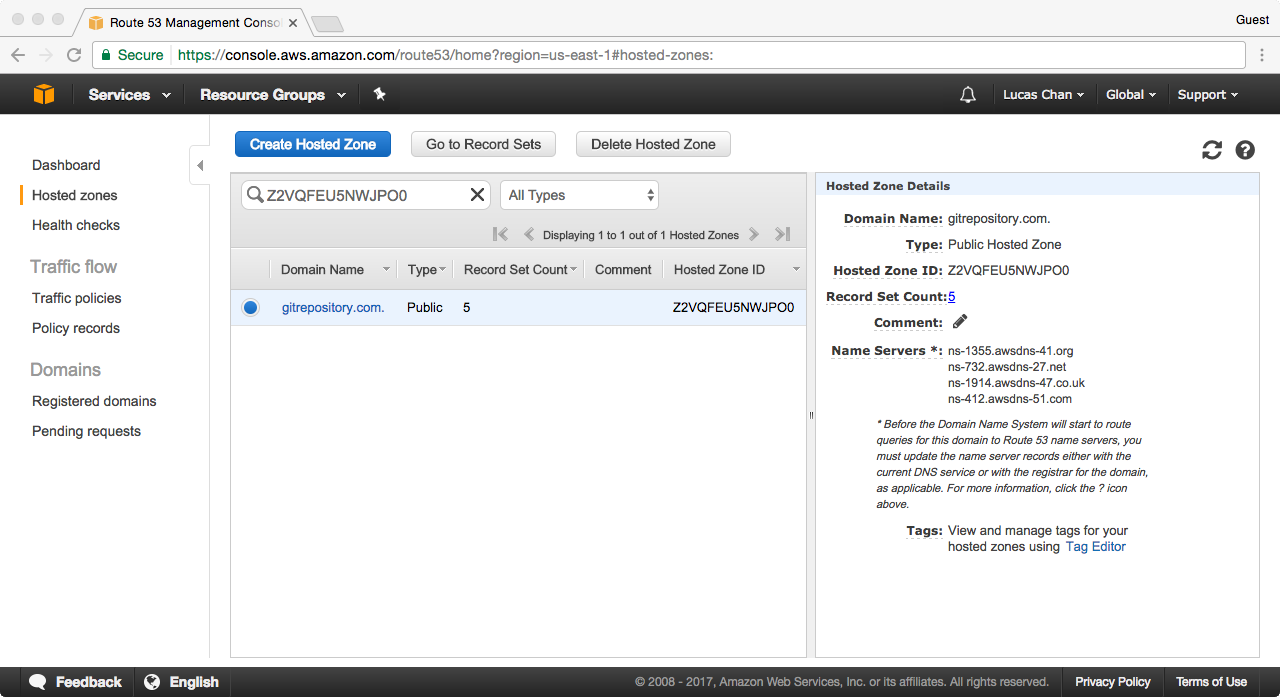This screenshot has width=1280, height=697.
Task: Click the Create Hosted Zone button
Action: pyautogui.click(x=313, y=144)
